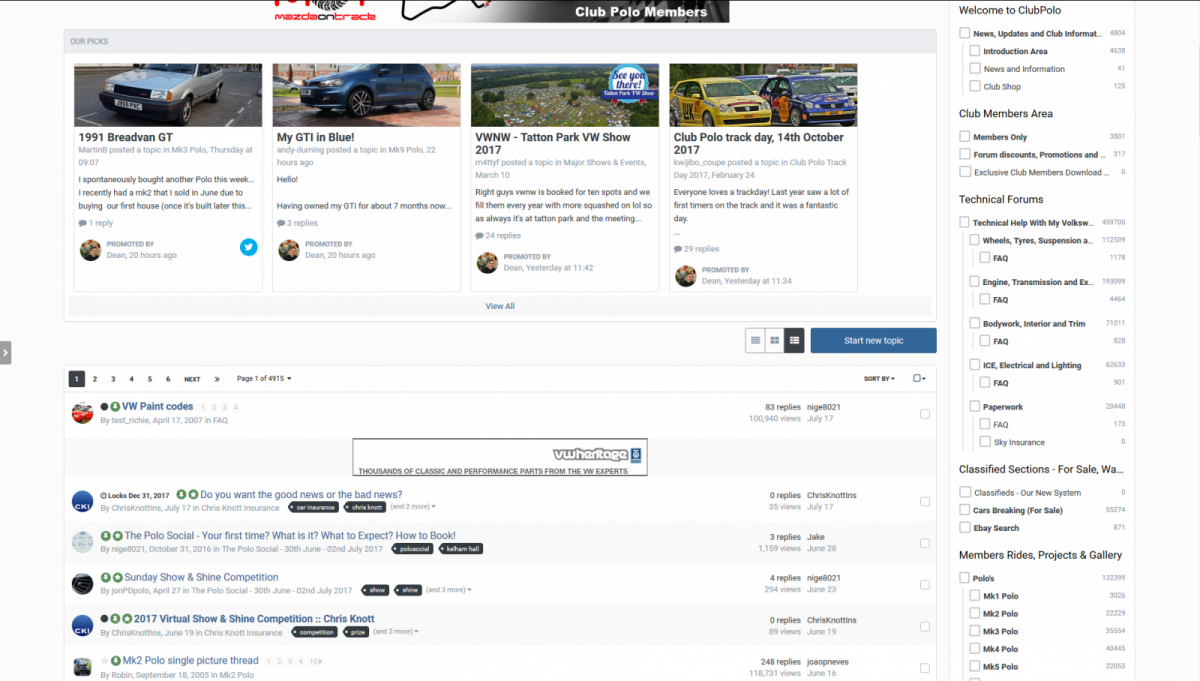Image resolution: width=1200 pixels, height=681 pixels.
Task: Click the last page double-arrow icon
Action: pyautogui.click(x=217, y=379)
